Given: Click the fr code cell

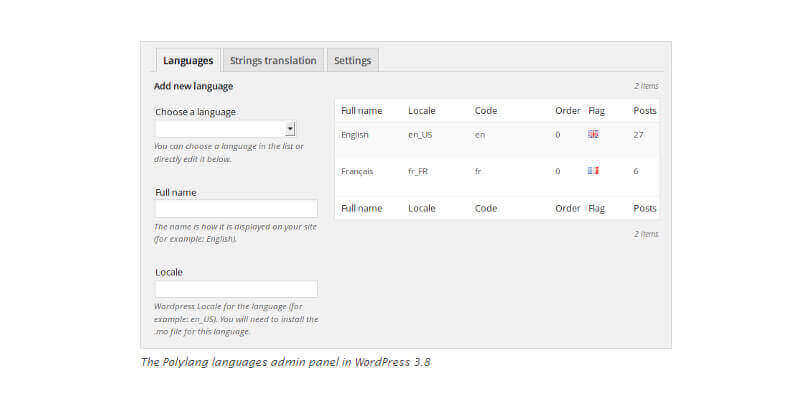Looking at the screenshot, I should 478,171.
